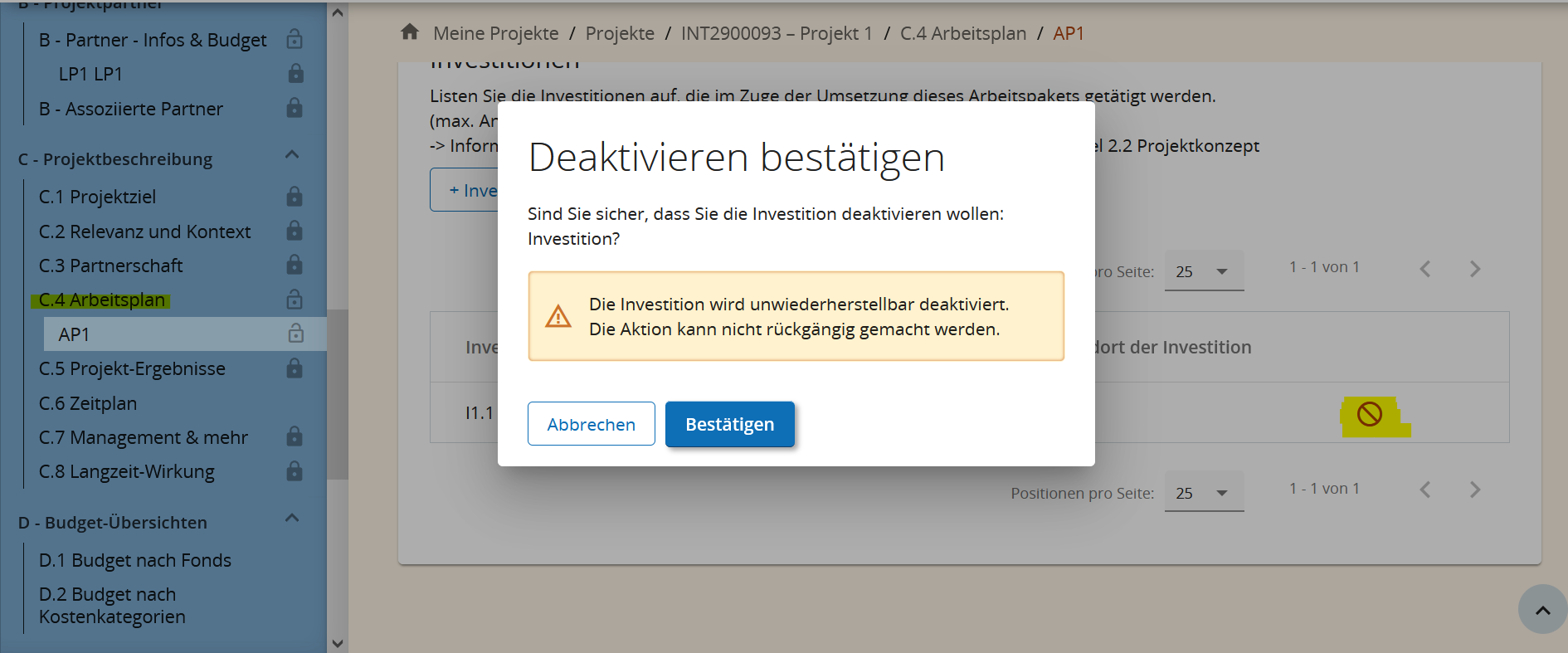
Task: Click lock icon beside B - Assoziierte Partner
Action: click(295, 108)
